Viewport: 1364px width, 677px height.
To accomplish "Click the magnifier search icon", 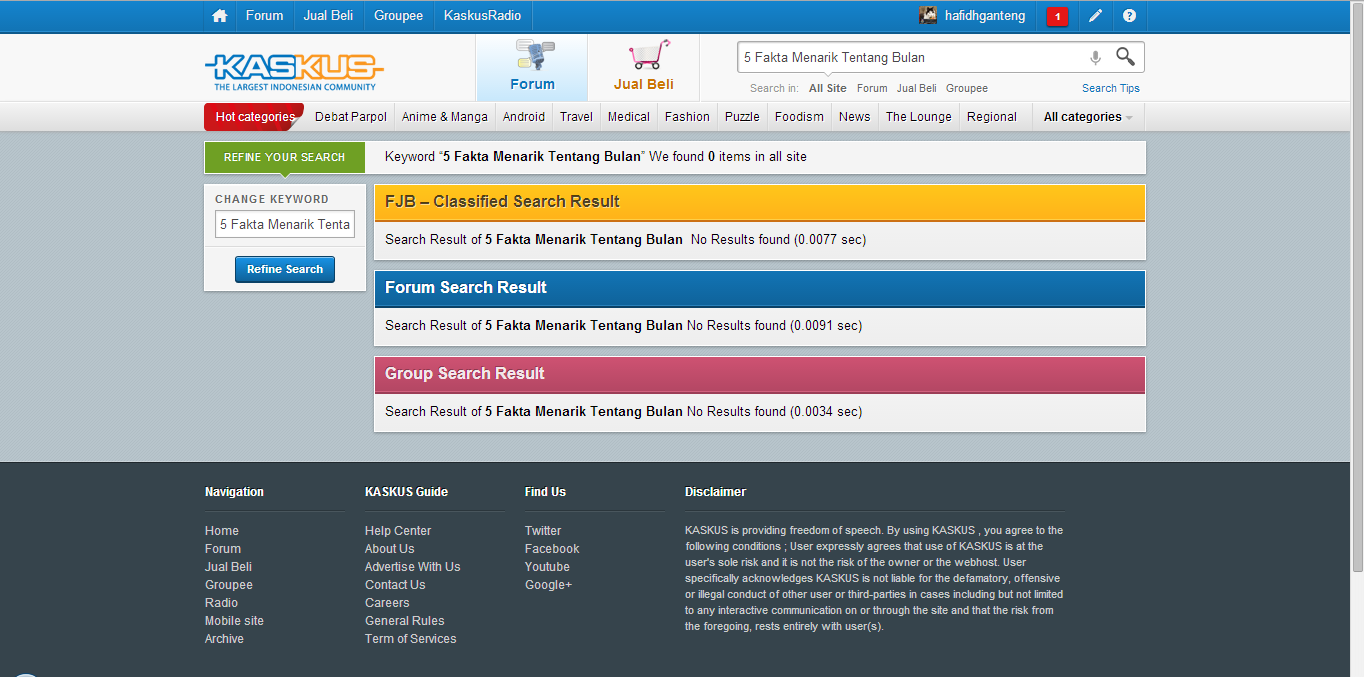I will pos(1125,57).
